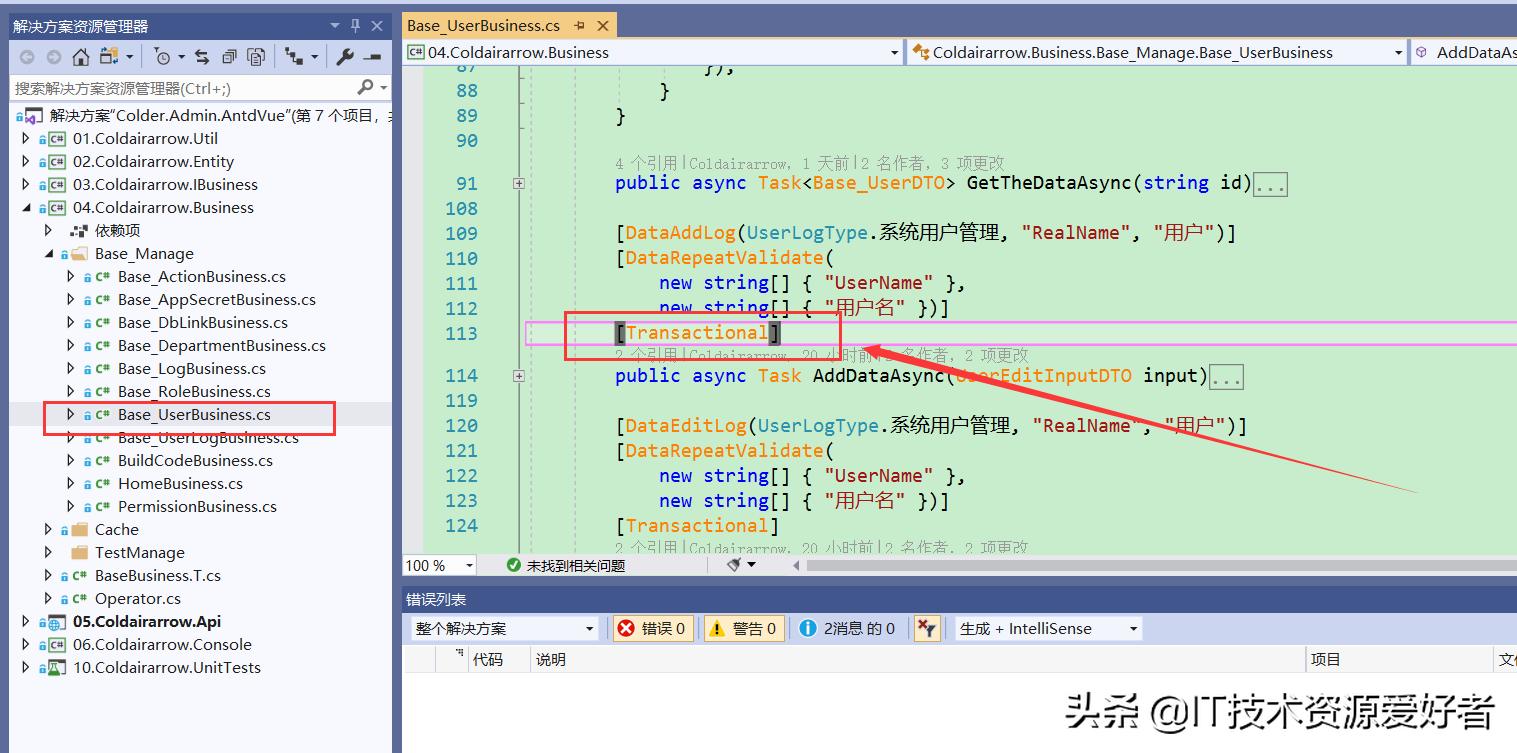
Task: Open Properties via the wrench icon
Action: point(345,56)
